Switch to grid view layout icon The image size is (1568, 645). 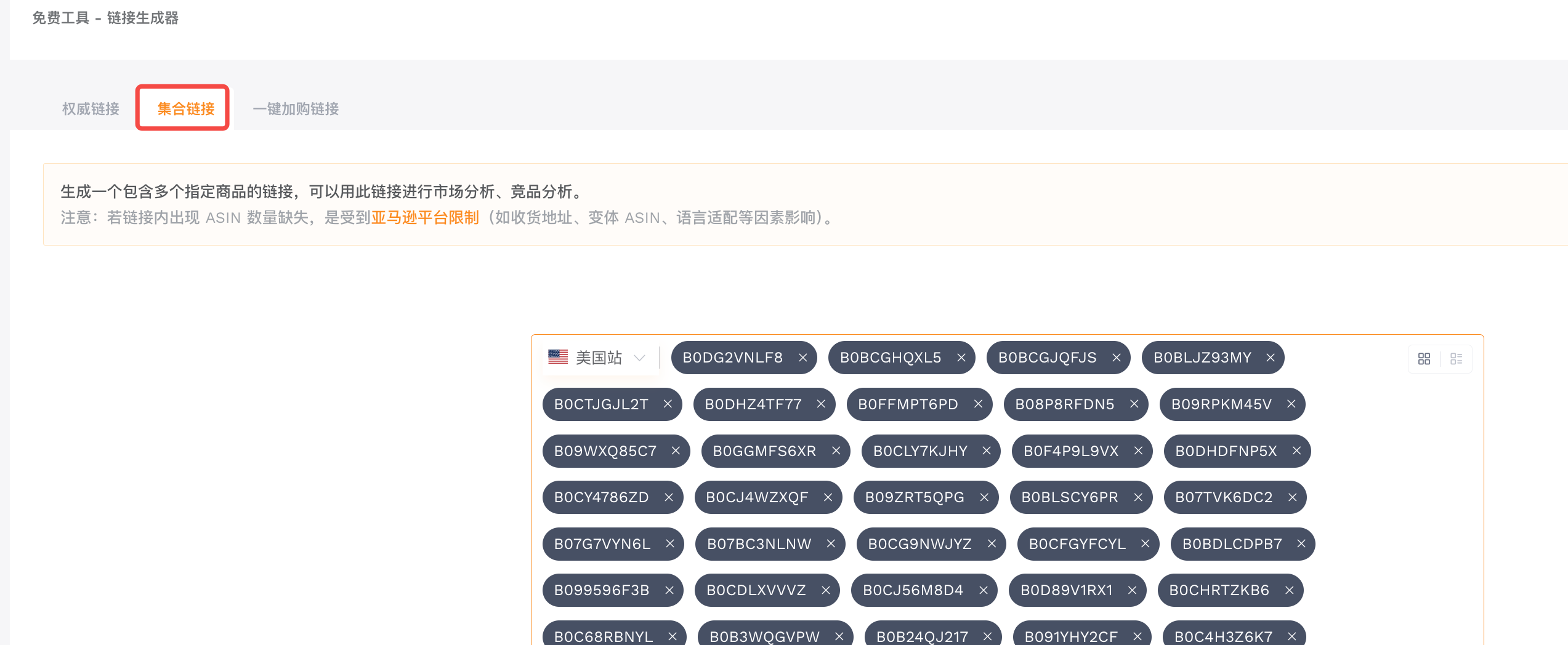pyautogui.click(x=1424, y=359)
